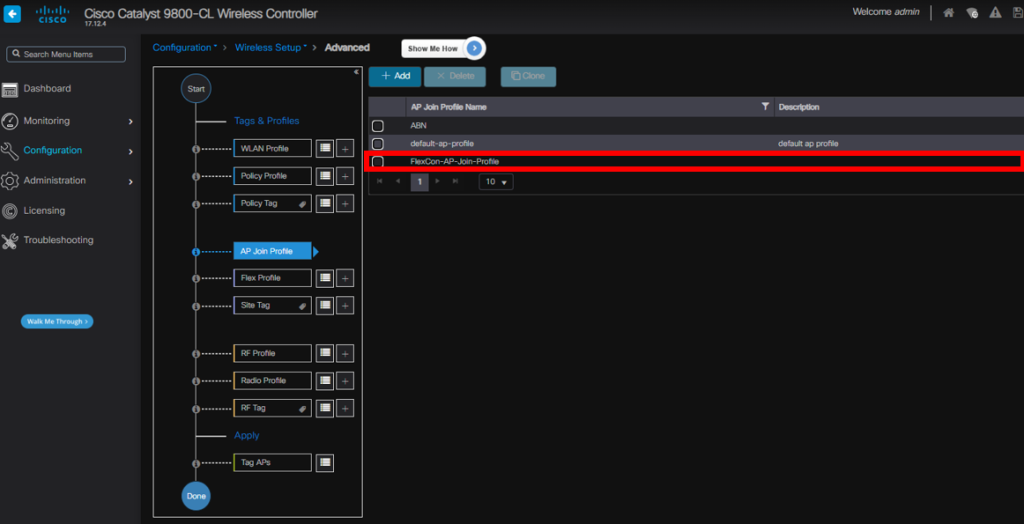Collapse the wizard panel with double chevron
1024x524 pixels.
click(x=357, y=72)
